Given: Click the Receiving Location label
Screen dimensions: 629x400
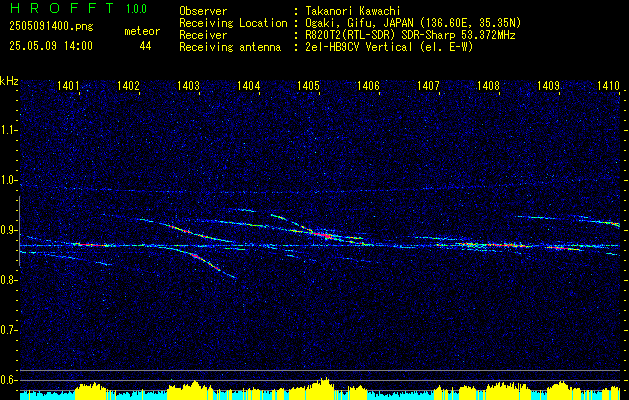Looking at the screenshot, I should [233, 23].
